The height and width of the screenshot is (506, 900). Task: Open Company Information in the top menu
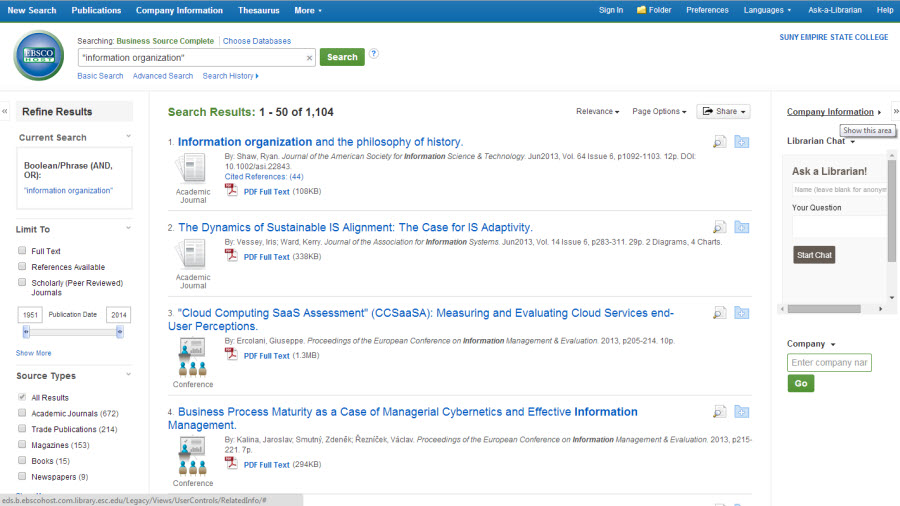(179, 10)
